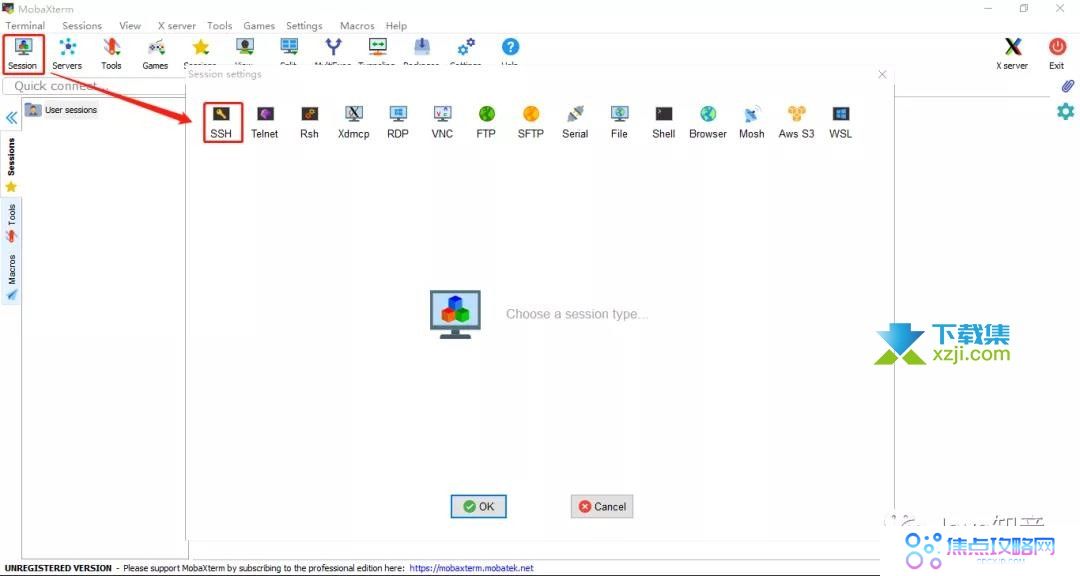Pick the RDP session type

click(x=397, y=123)
